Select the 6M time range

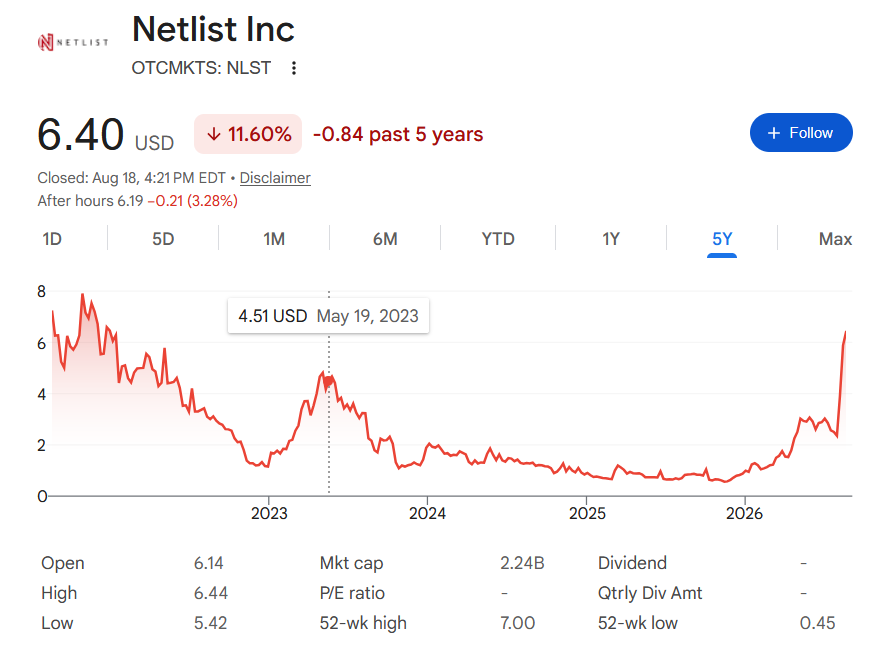385,239
